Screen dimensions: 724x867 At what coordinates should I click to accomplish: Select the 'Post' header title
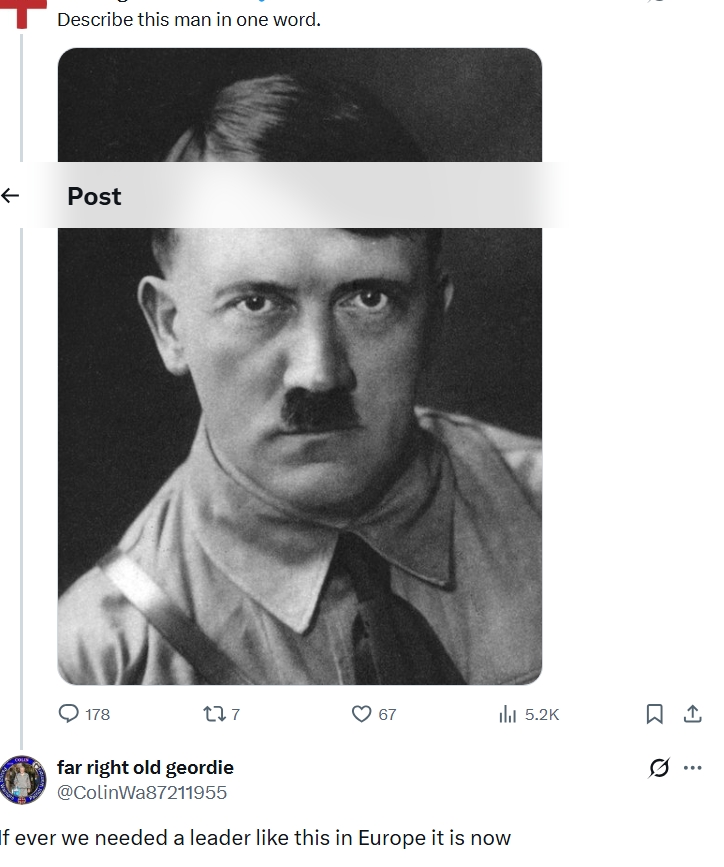click(94, 196)
